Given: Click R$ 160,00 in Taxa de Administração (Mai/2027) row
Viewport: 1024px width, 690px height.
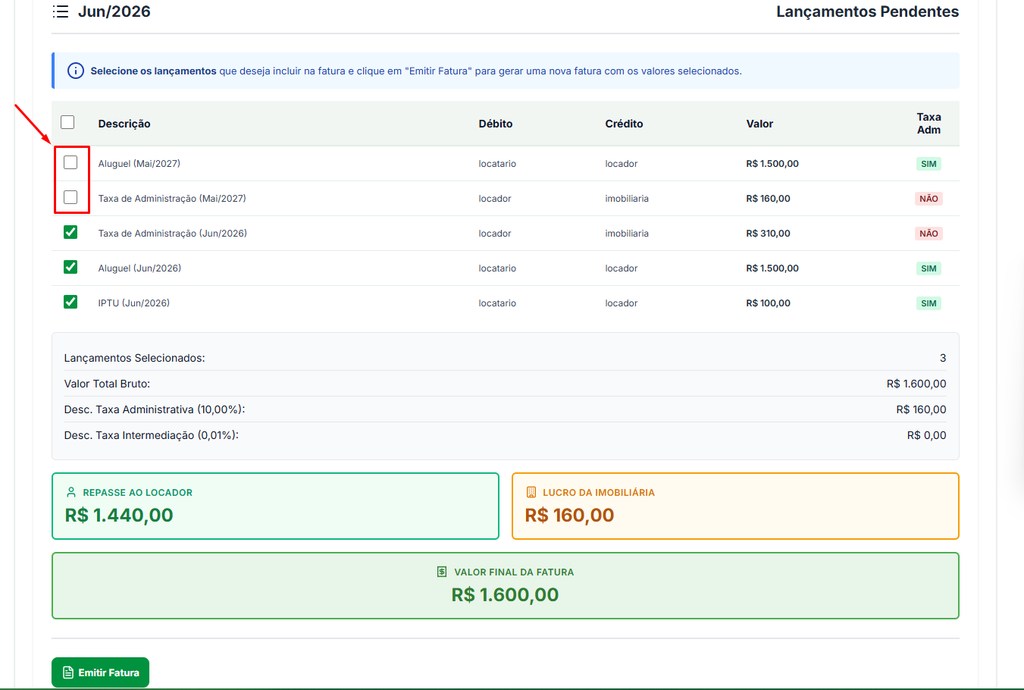Looking at the screenshot, I should tap(768, 198).
